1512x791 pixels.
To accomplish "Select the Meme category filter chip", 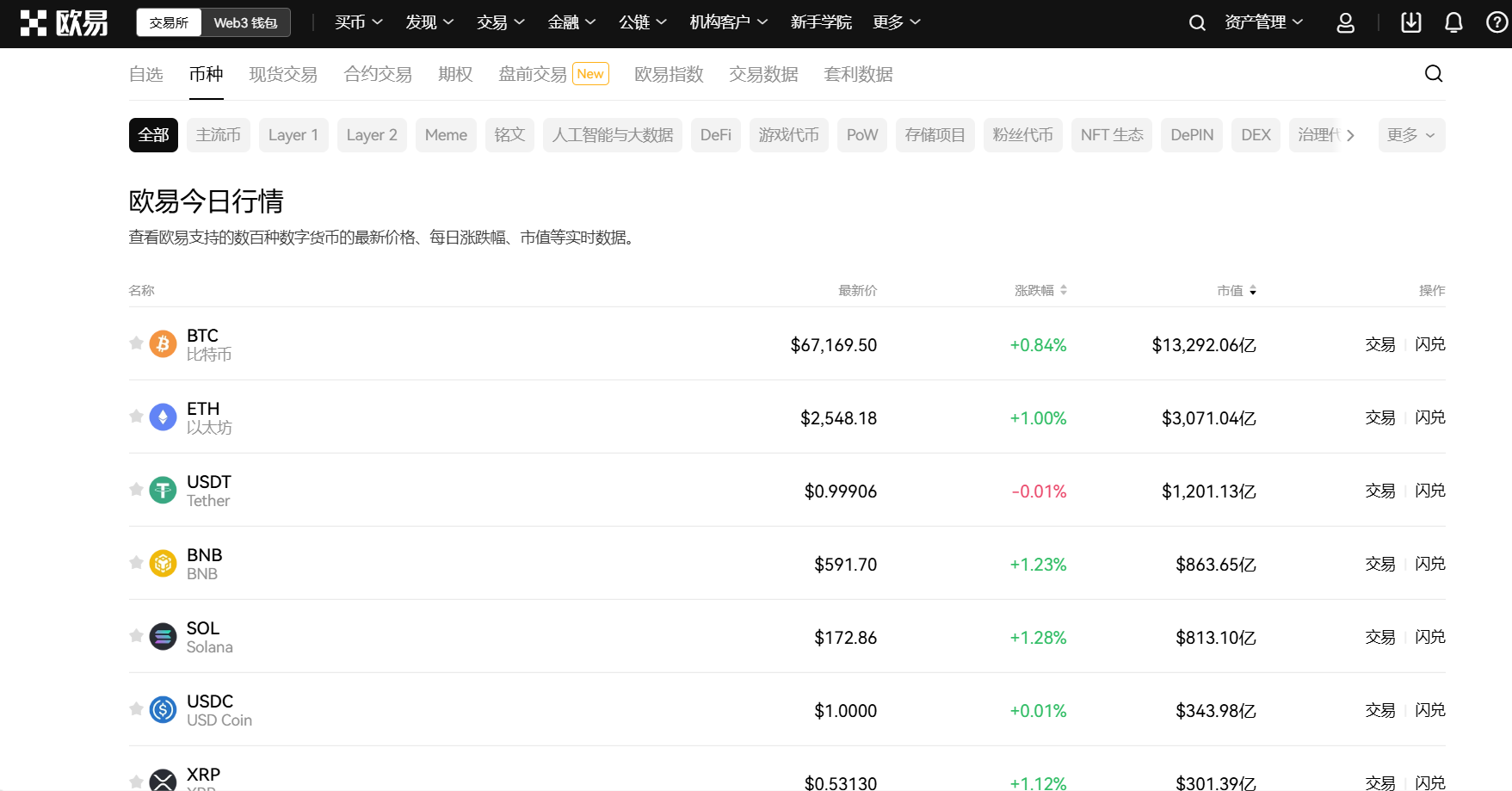I will (x=446, y=135).
